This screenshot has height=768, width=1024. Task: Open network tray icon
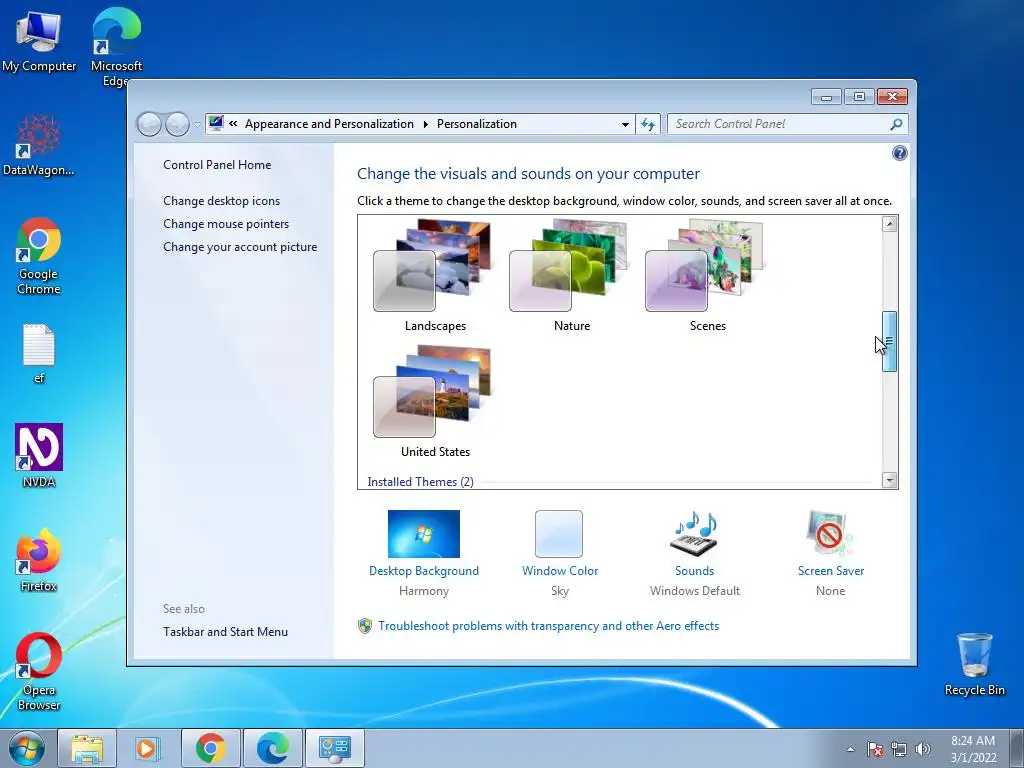click(x=899, y=749)
